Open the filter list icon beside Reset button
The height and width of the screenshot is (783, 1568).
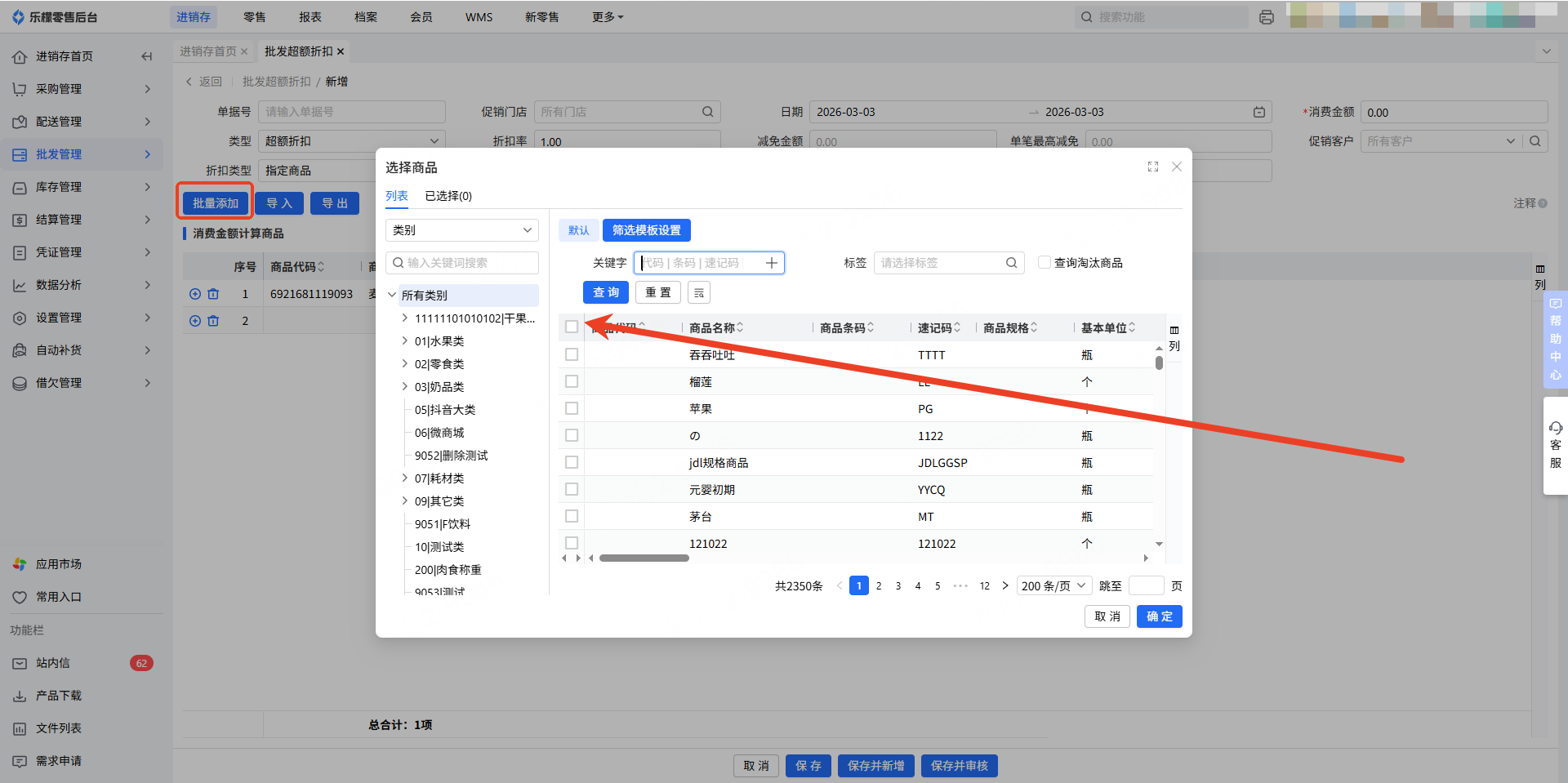click(699, 292)
